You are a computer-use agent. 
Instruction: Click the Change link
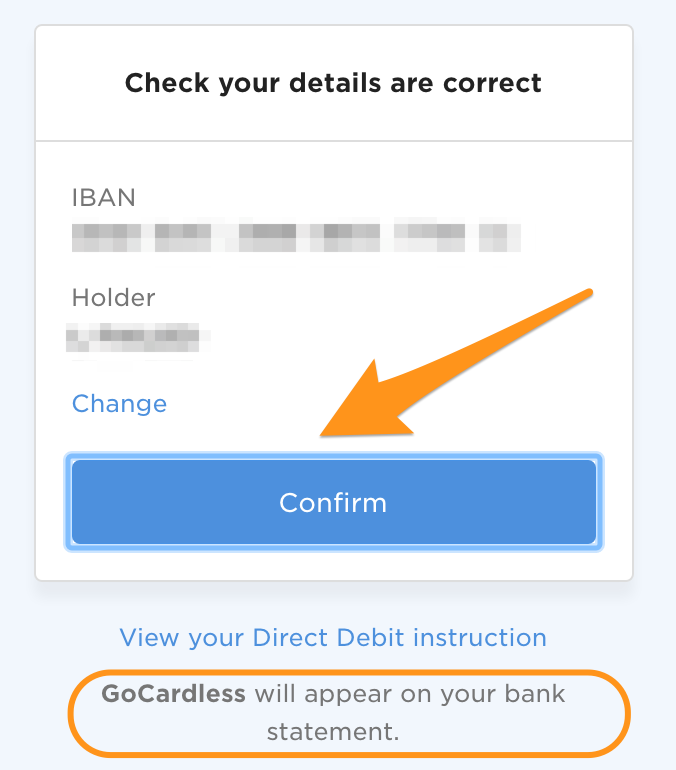119,404
